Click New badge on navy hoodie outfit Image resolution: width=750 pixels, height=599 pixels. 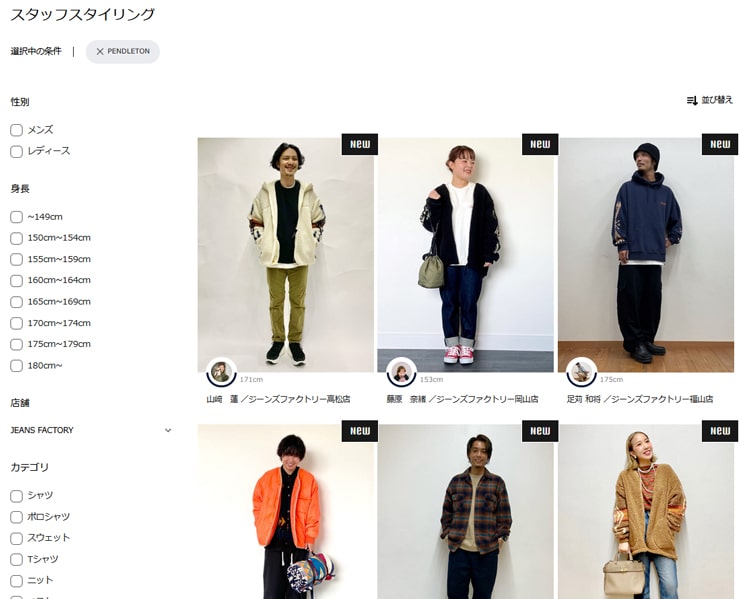(x=720, y=144)
